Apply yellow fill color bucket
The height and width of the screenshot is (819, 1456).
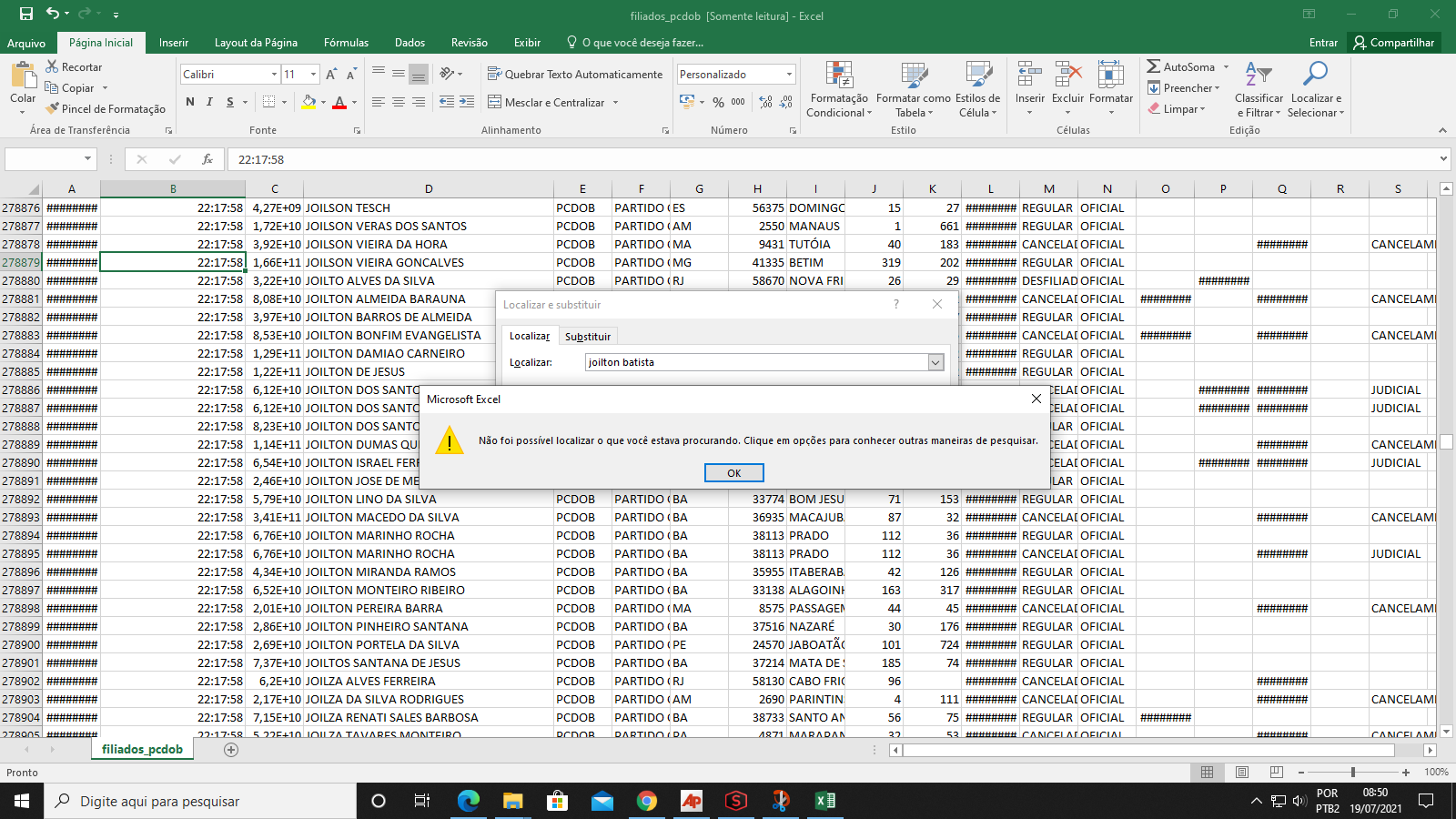(x=308, y=102)
